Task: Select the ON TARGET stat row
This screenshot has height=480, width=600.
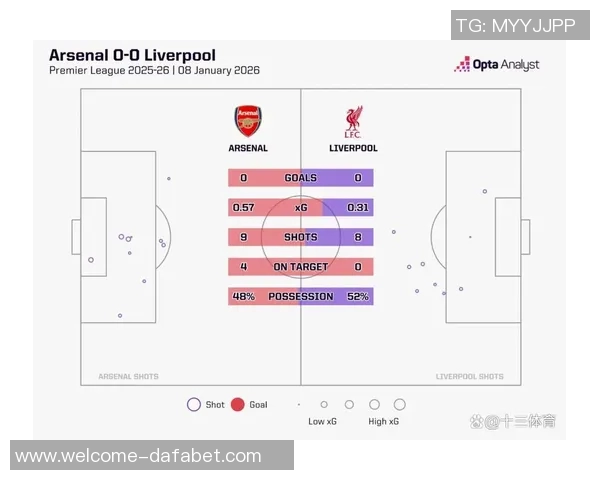Action: (300, 267)
